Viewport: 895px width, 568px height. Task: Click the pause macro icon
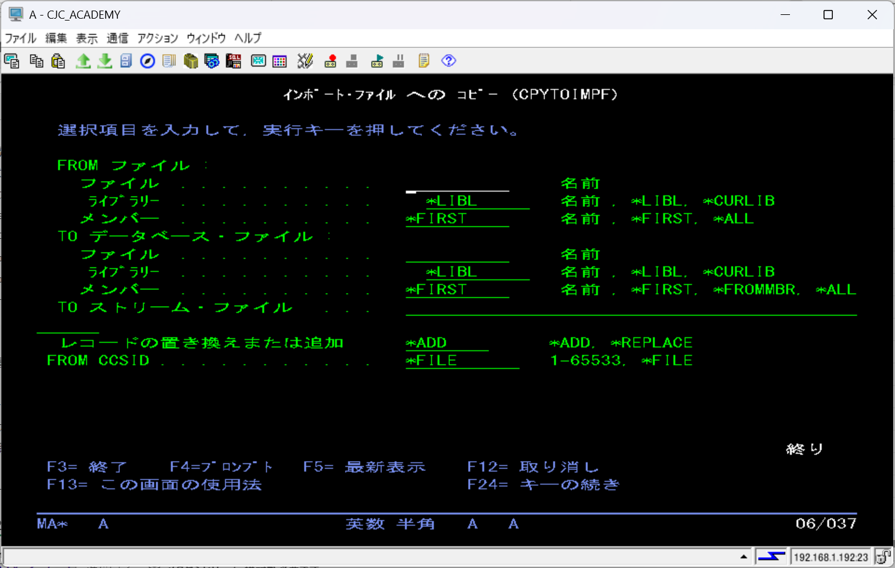pyautogui.click(x=398, y=61)
